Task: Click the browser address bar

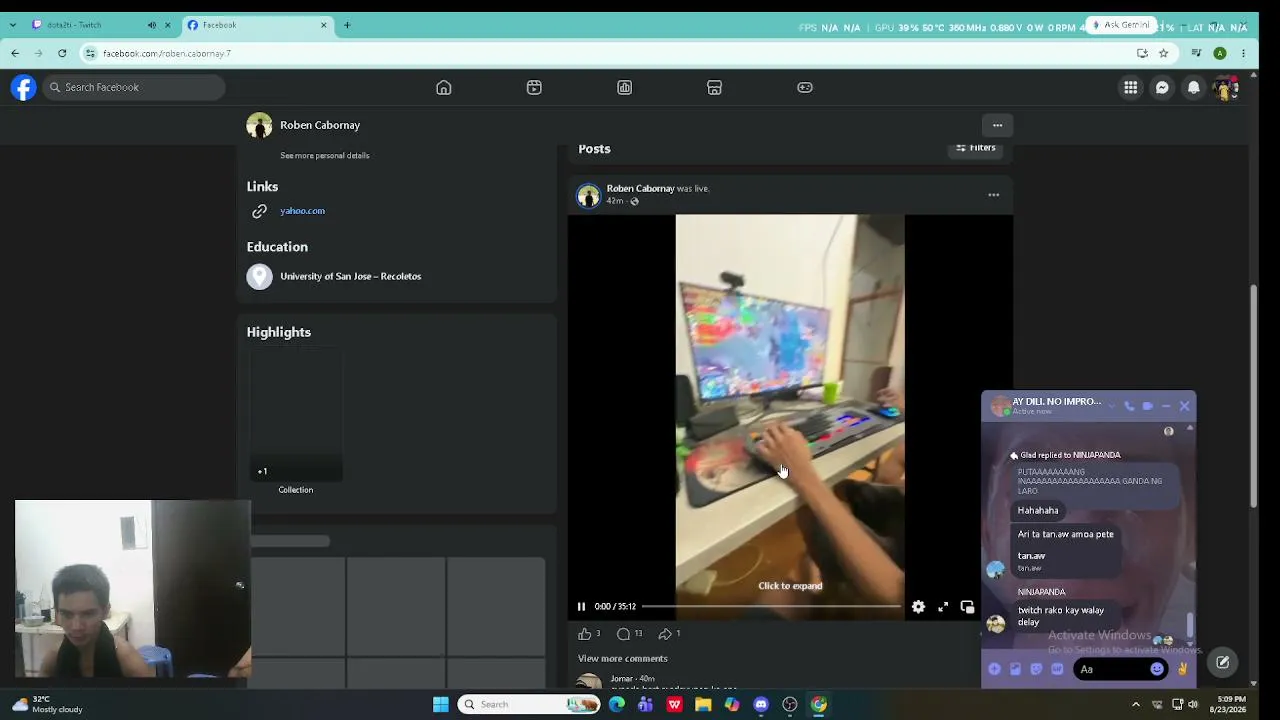Action: 600,53
